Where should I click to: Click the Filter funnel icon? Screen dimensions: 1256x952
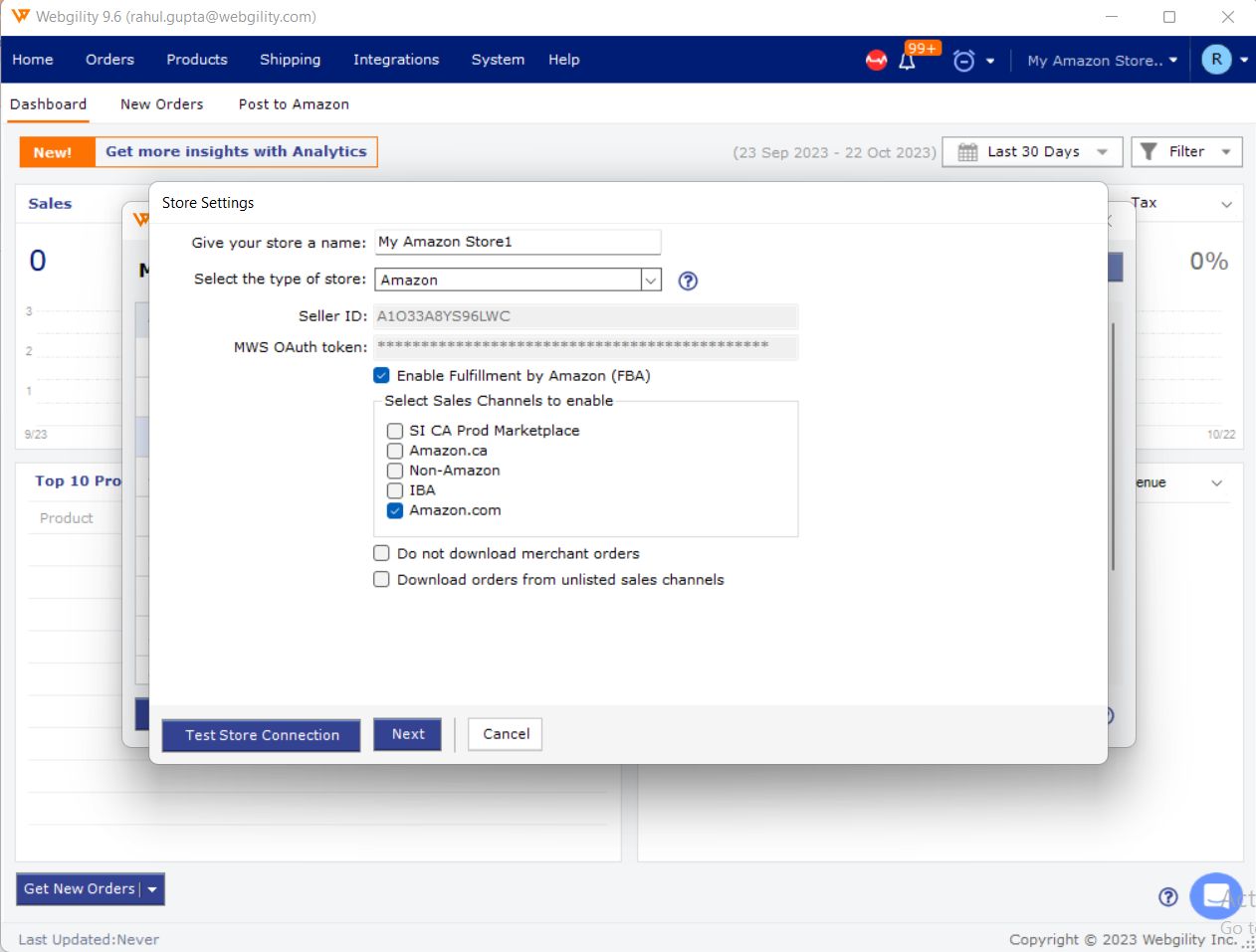click(1149, 151)
